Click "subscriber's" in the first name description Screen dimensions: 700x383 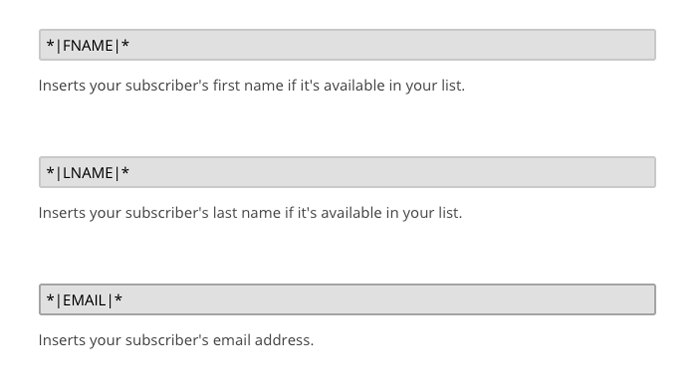click(x=167, y=85)
